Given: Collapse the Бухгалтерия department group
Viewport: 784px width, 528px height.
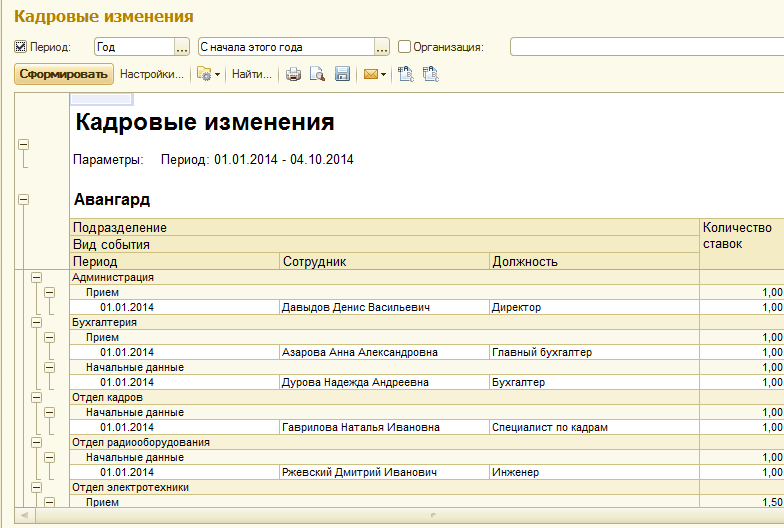Looking at the screenshot, I should point(36,322).
